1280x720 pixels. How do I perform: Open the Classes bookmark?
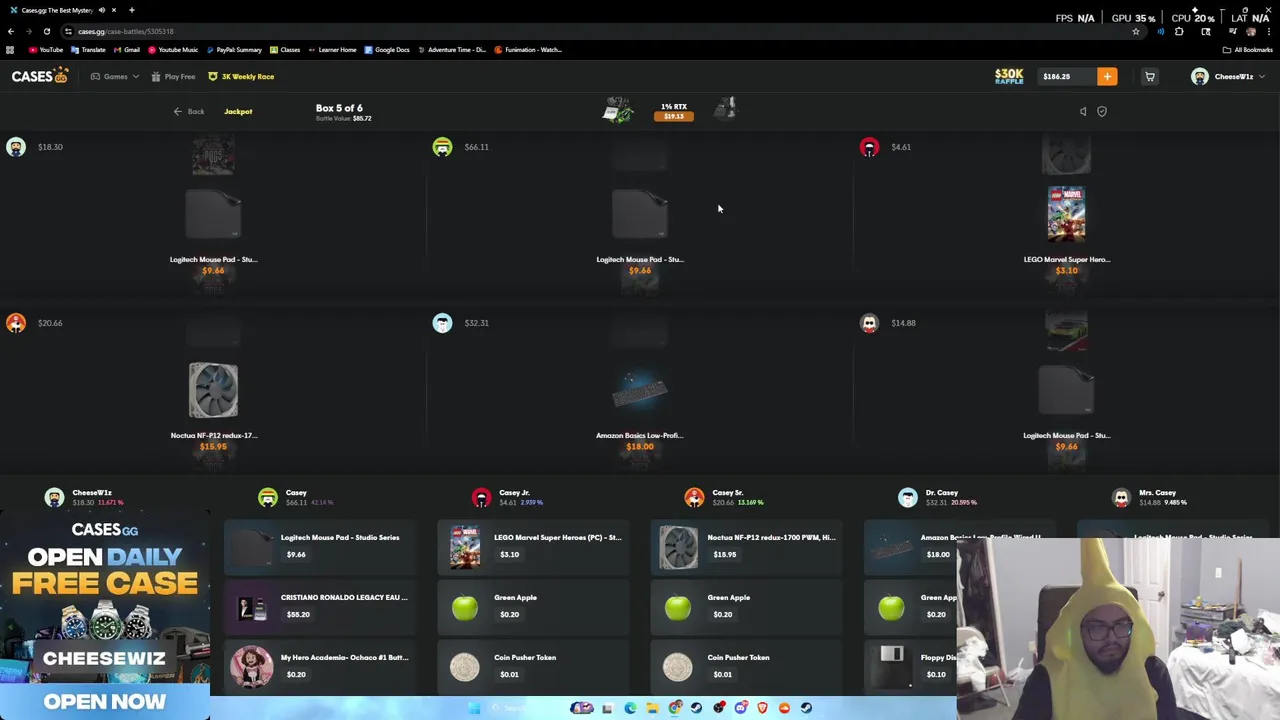point(285,49)
